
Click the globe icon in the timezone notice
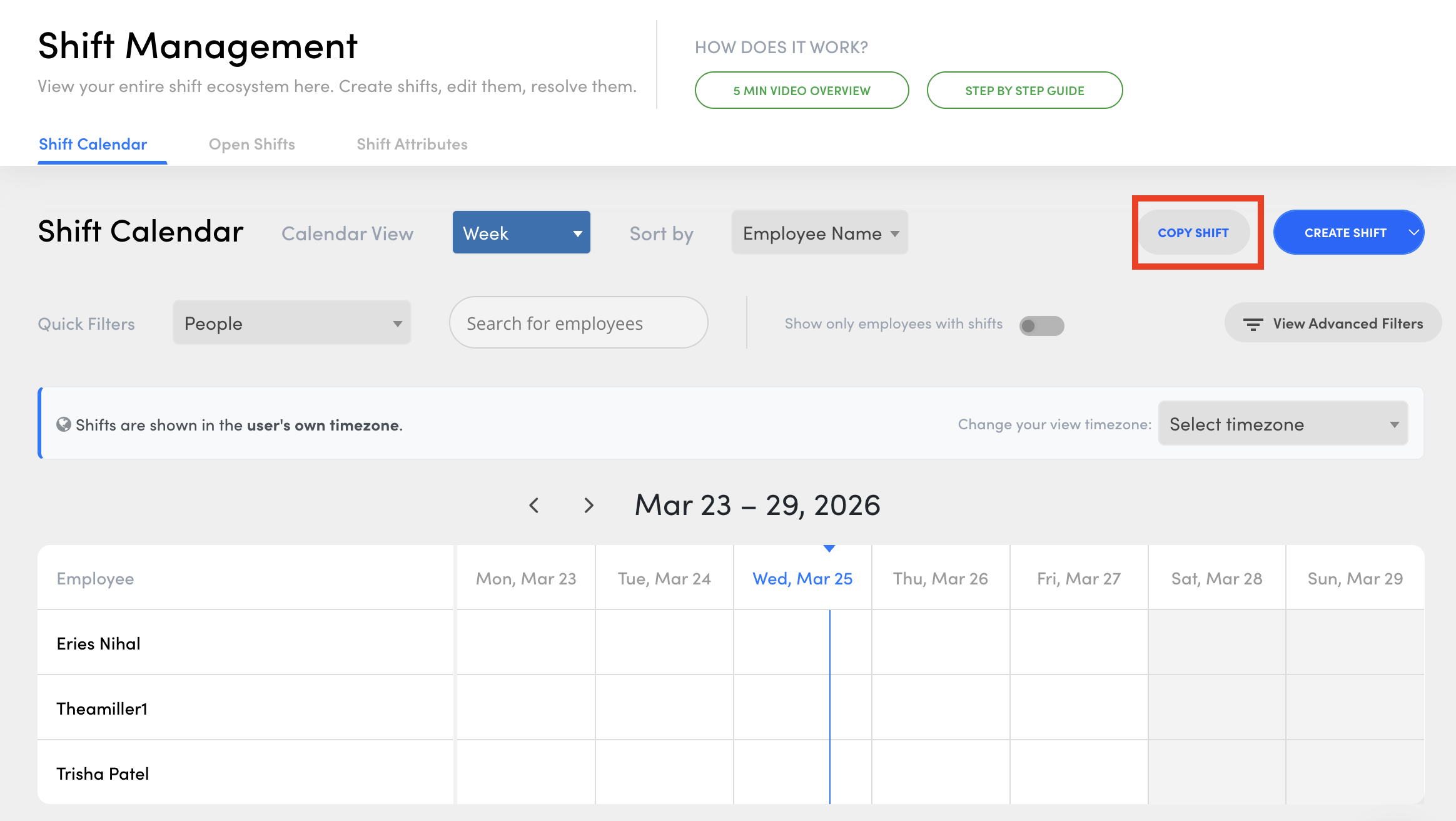pyautogui.click(x=63, y=425)
